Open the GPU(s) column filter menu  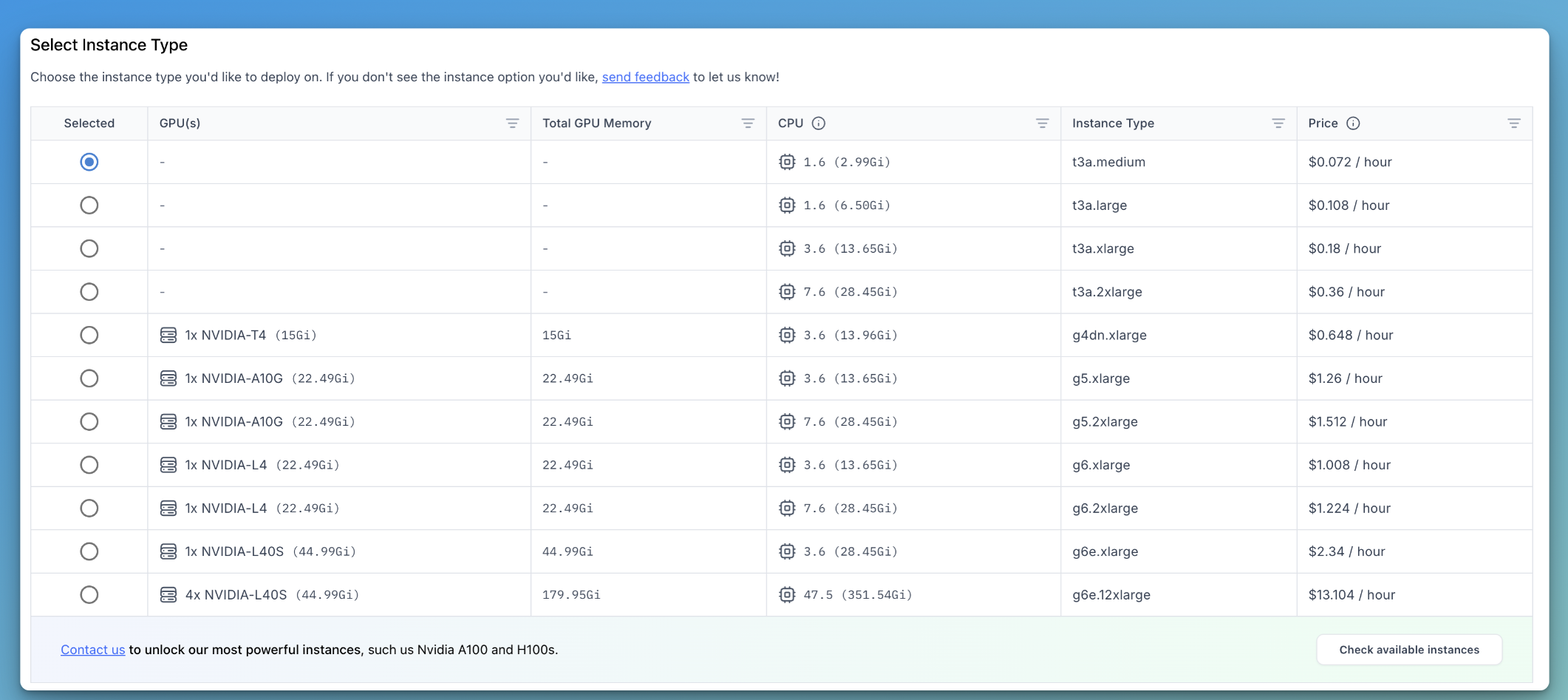pyautogui.click(x=512, y=123)
